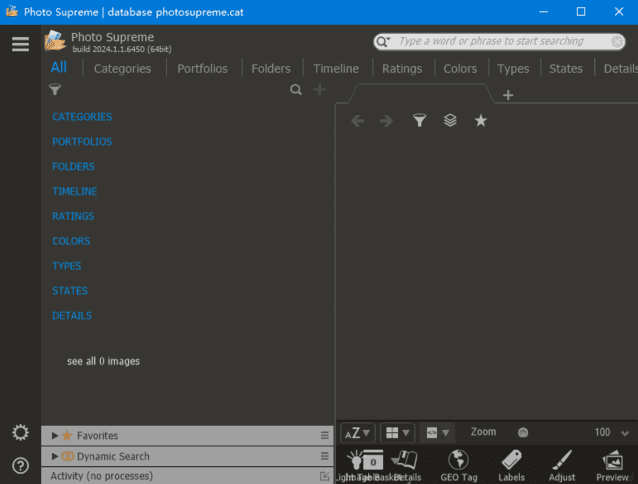The width and height of the screenshot is (638, 484).
Task: Navigate forward with the right arrow
Action: 386,121
